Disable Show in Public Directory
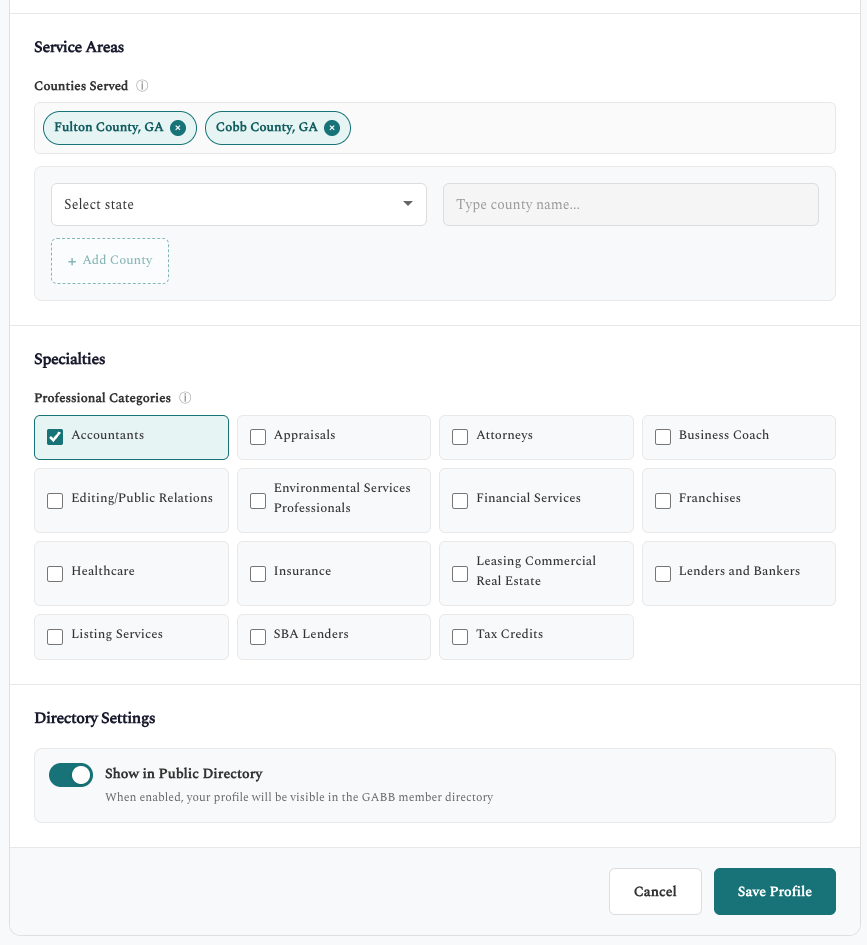Image resolution: width=867 pixels, height=945 pixels. [x=70, y=774]
